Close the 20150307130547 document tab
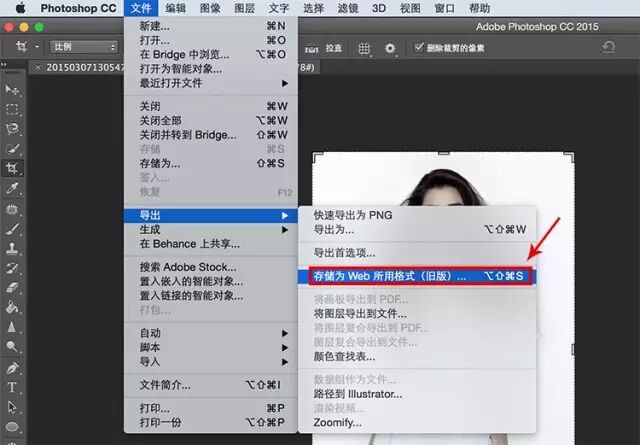Viewport: 640px width, 445px height. coord(38,67)
